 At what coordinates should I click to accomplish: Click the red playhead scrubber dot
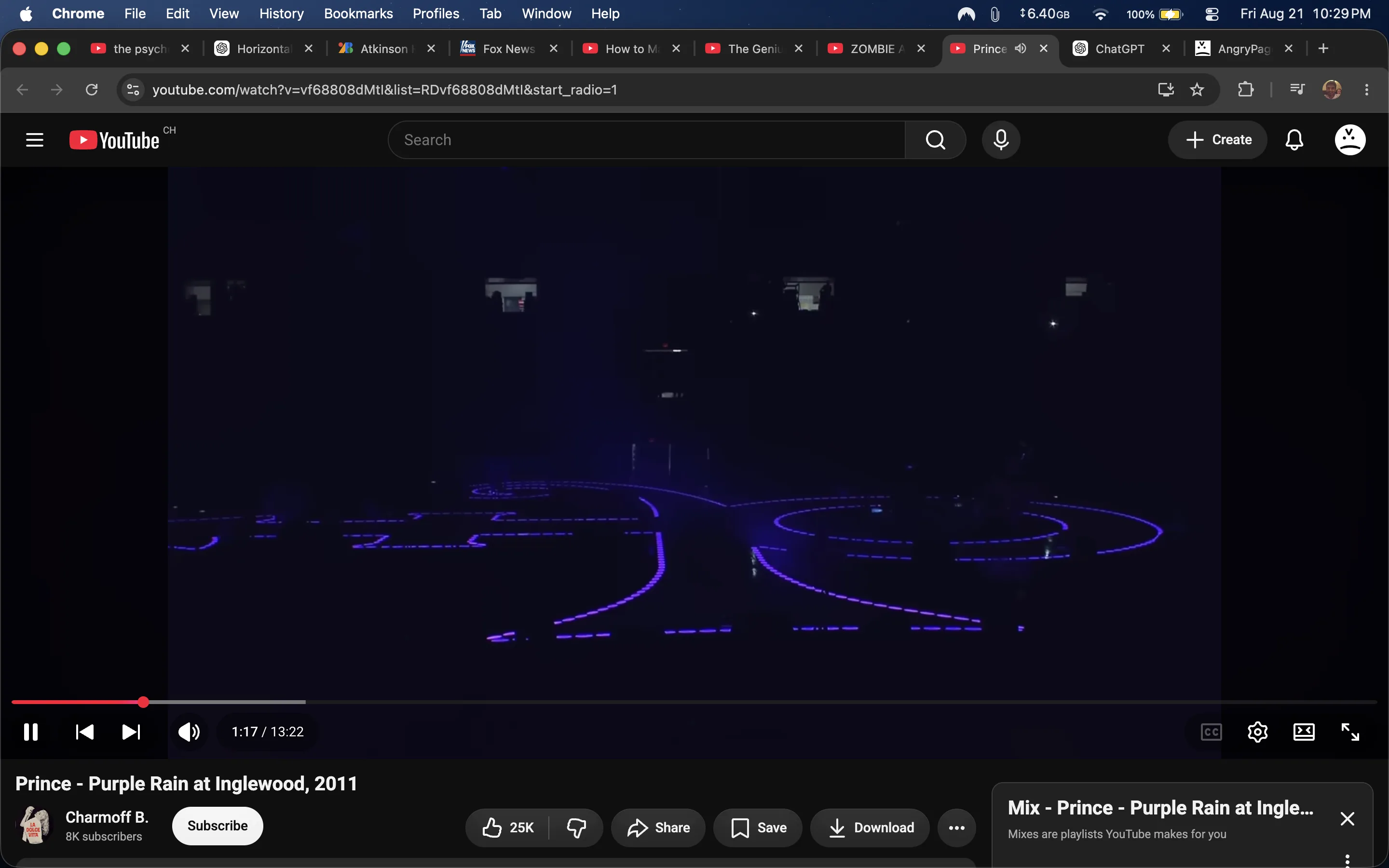click(144, 702)
